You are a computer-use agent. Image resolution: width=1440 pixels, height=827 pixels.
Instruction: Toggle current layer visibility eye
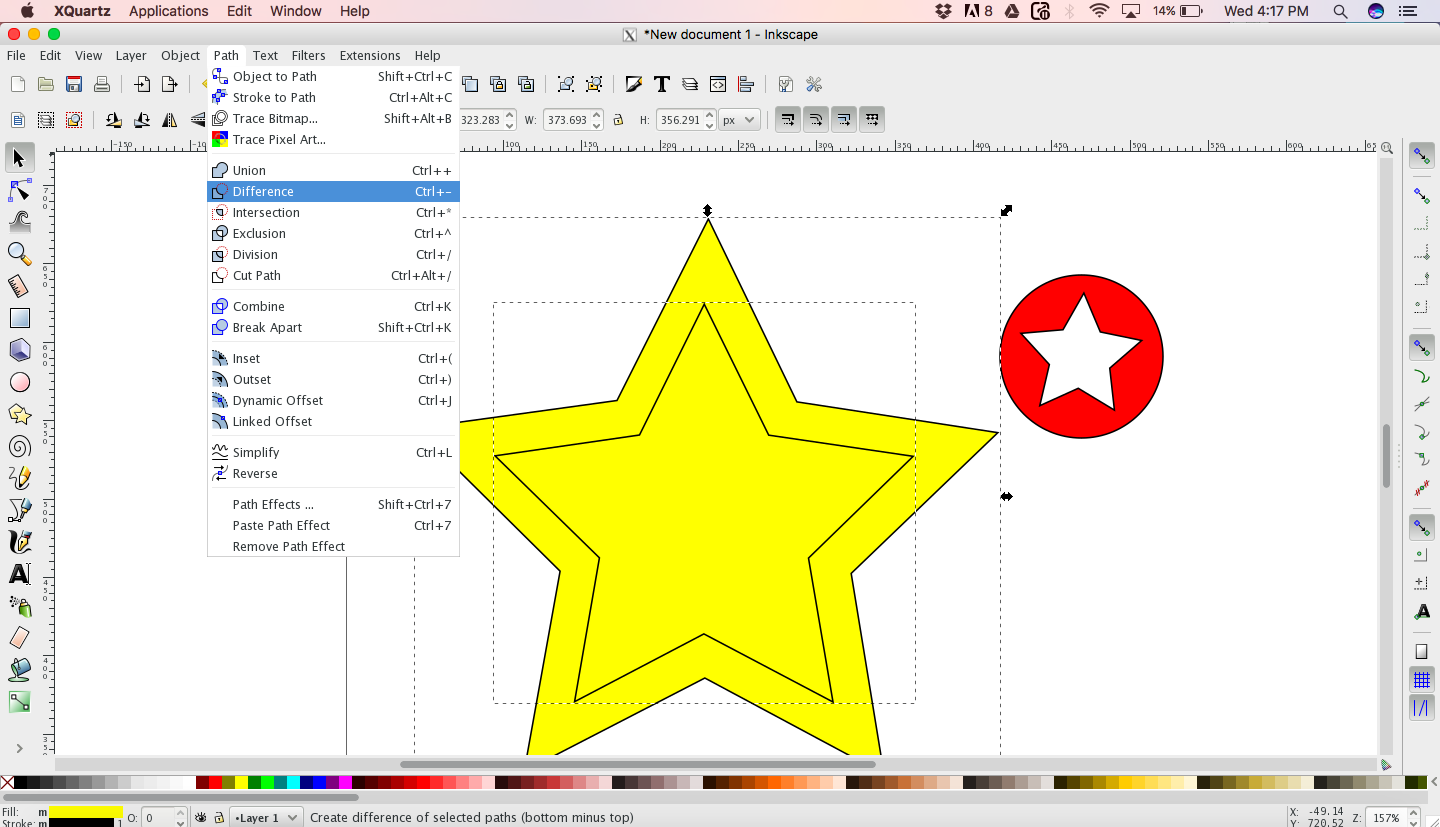(x=201, y=817)
